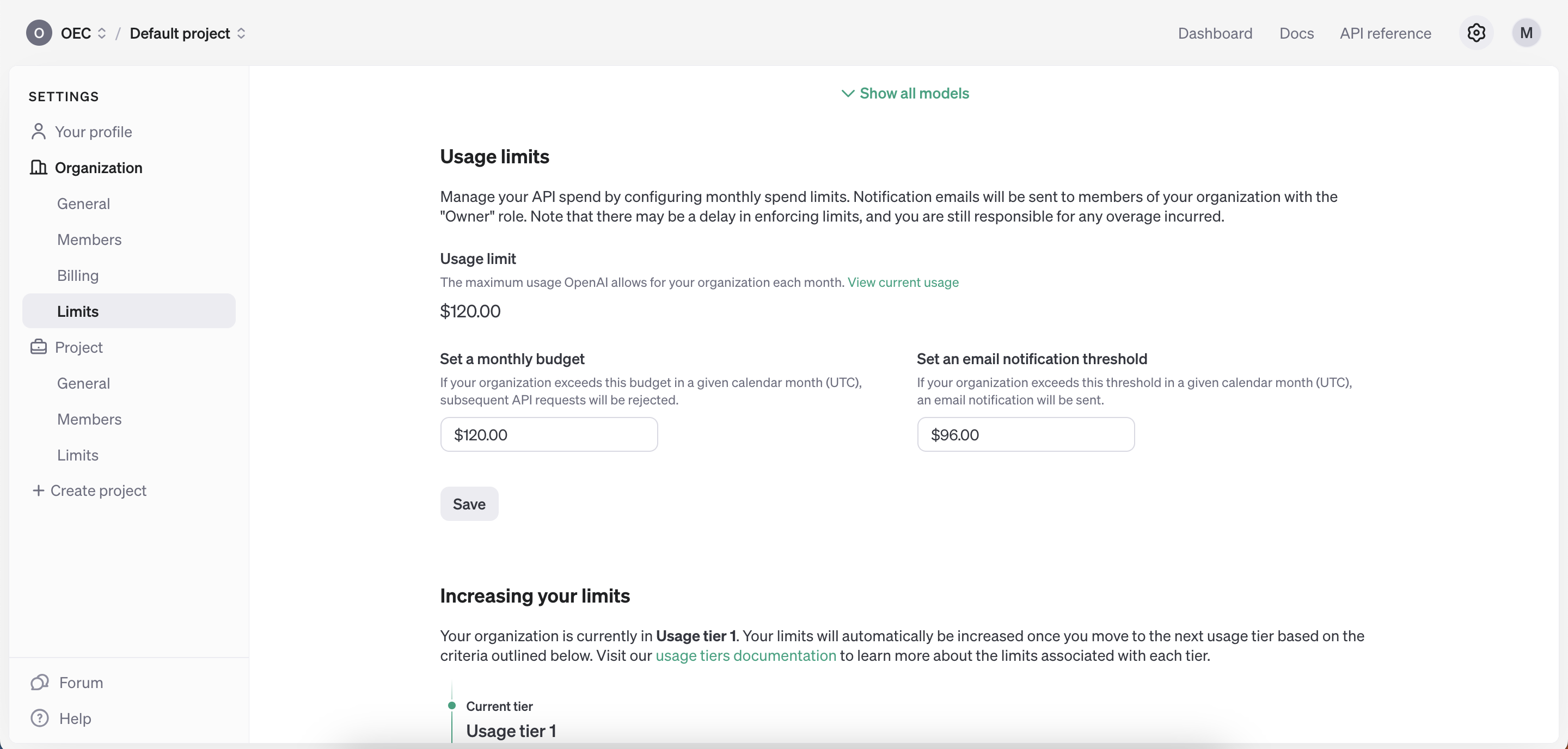Open the Default project switcher dropdown
This screenshot has width=1568, height=749.
[187, 33]
